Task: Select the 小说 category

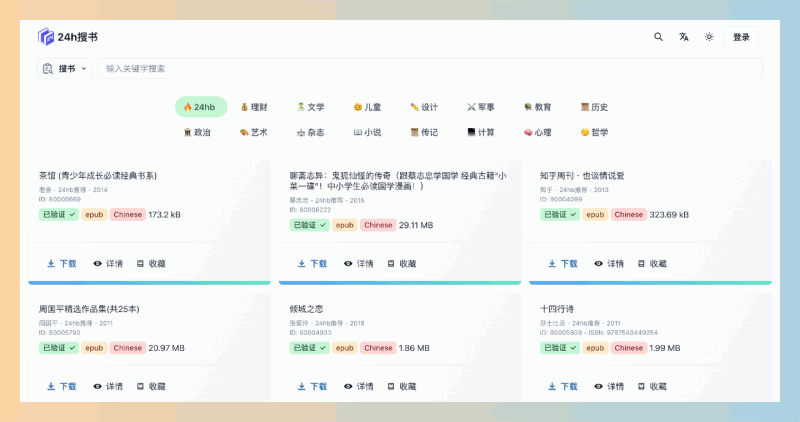Action: [x=367, y=132]
